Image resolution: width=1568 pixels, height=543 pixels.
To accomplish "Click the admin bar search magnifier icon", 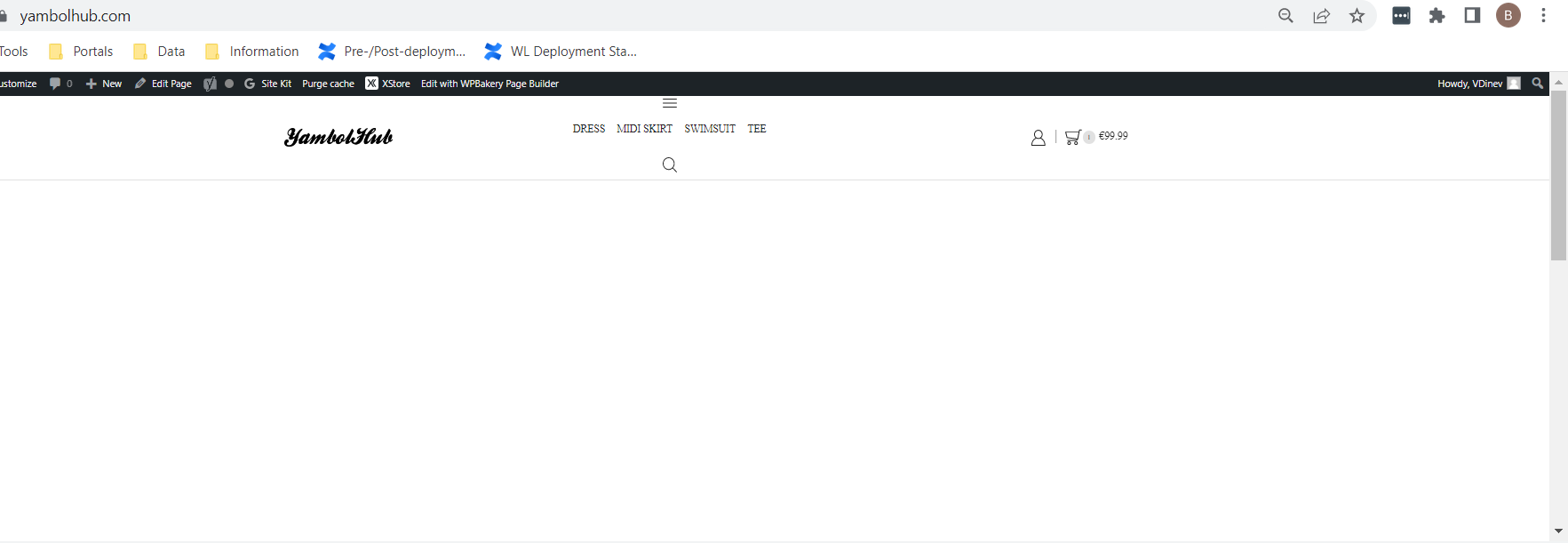I will (1538, 84).
